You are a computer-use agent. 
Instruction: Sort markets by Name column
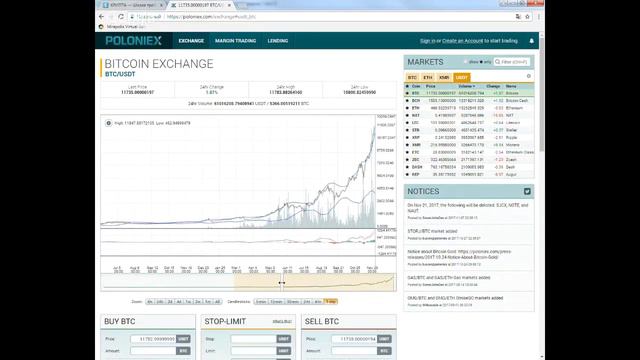tap(511, 86)
